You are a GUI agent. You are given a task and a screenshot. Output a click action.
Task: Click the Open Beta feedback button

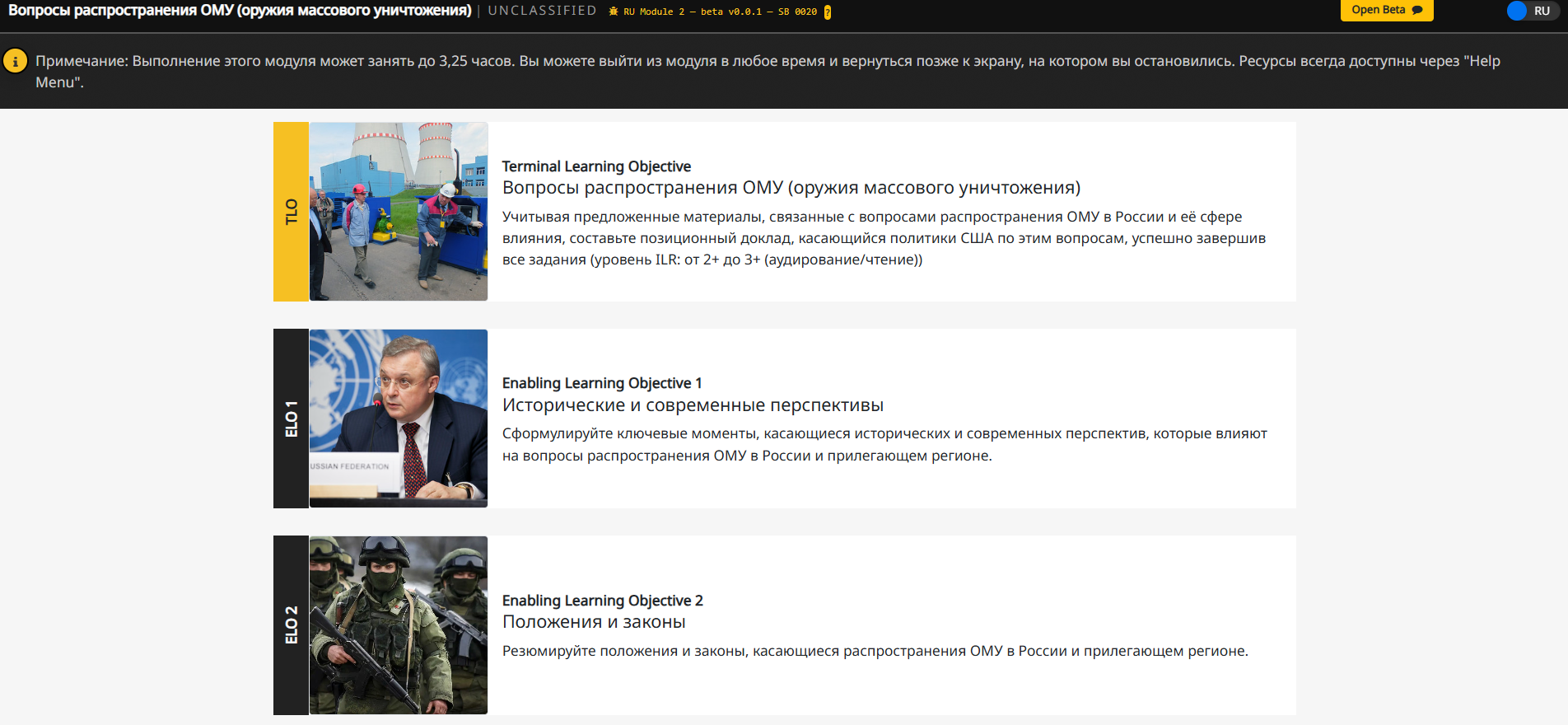coord(1386,10)
